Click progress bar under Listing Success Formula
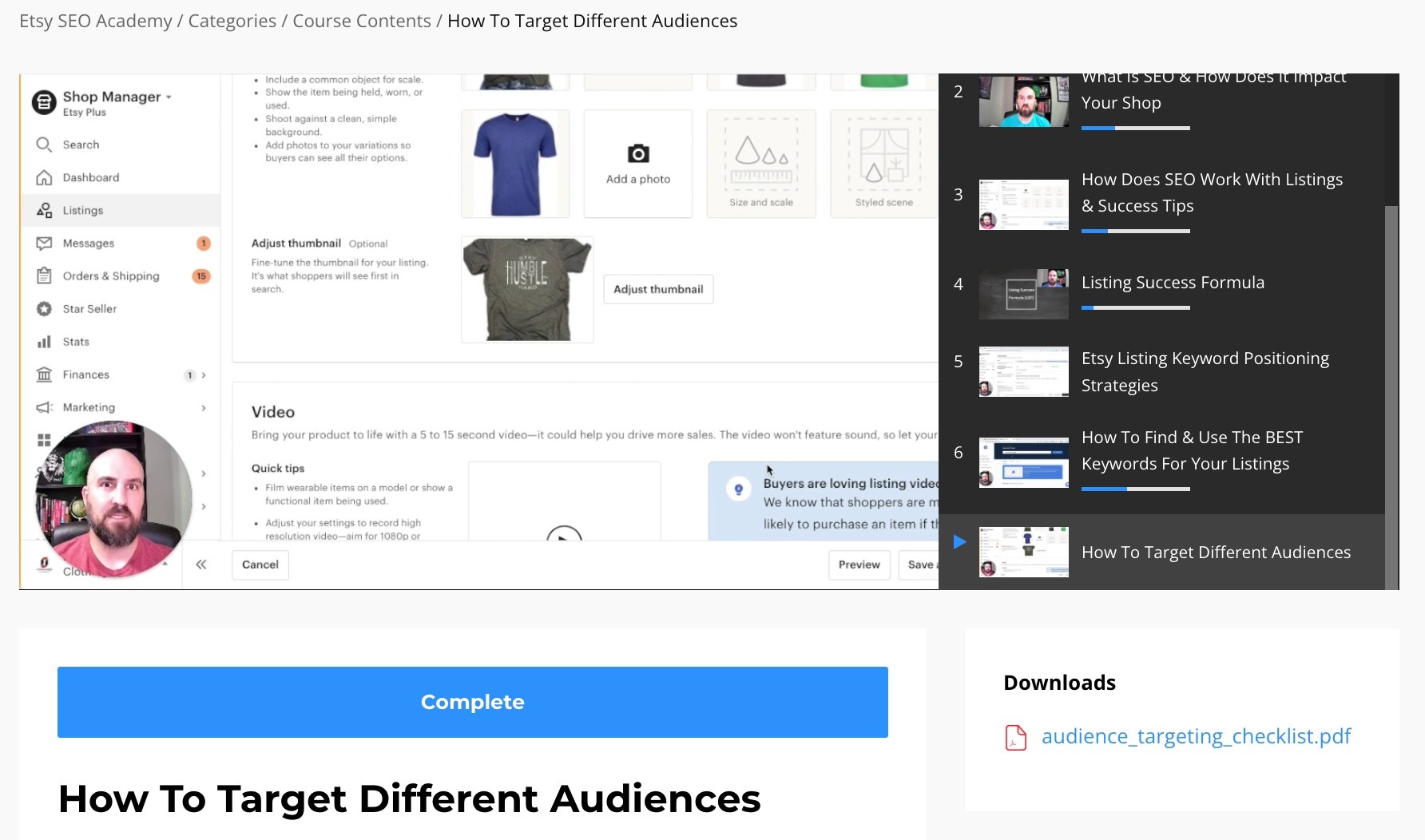1425x840 pixels. (1136, 307)
